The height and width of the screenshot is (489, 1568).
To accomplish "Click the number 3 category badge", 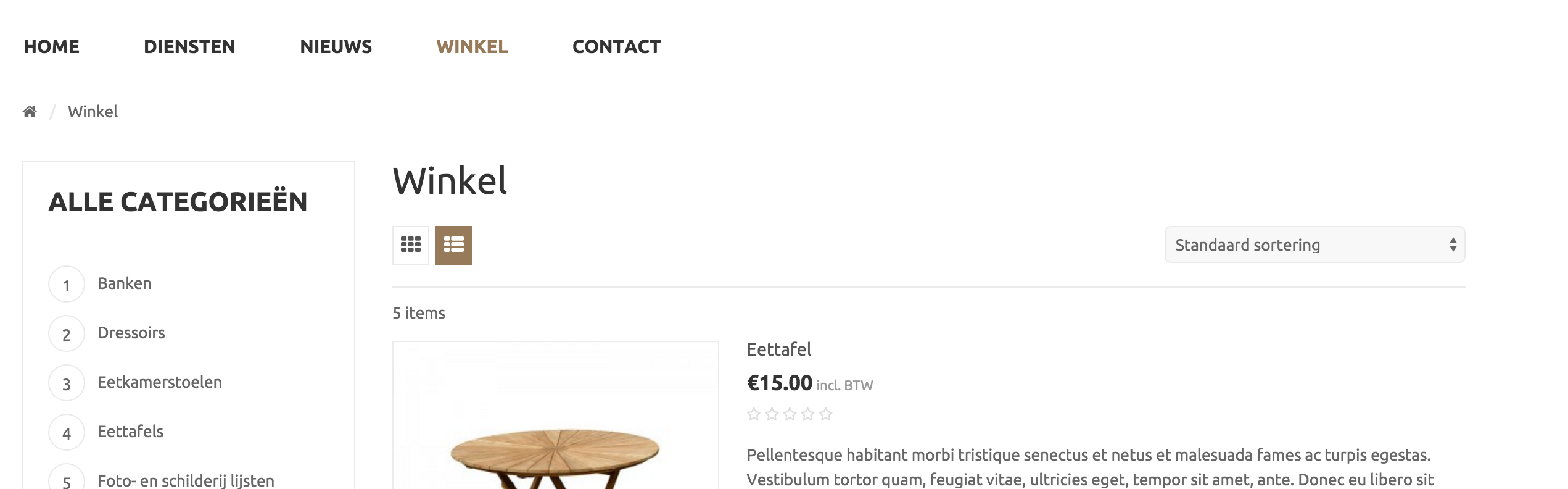I will pyautogui.click(x=67, y=383).
